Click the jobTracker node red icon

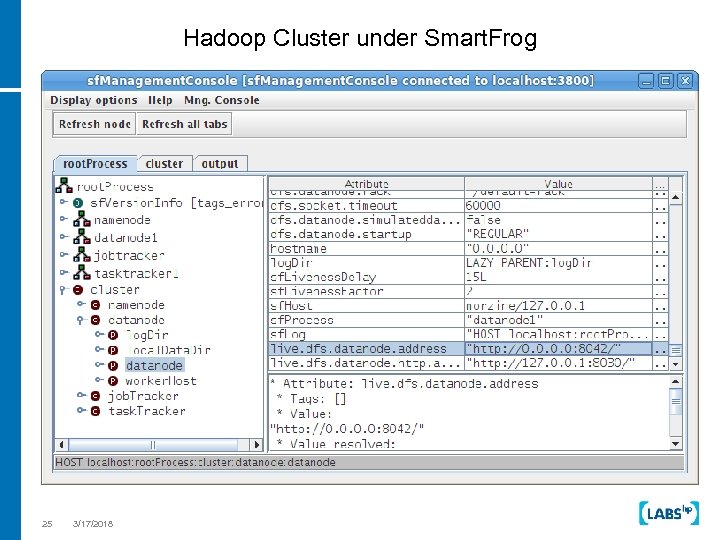(96, 396)
